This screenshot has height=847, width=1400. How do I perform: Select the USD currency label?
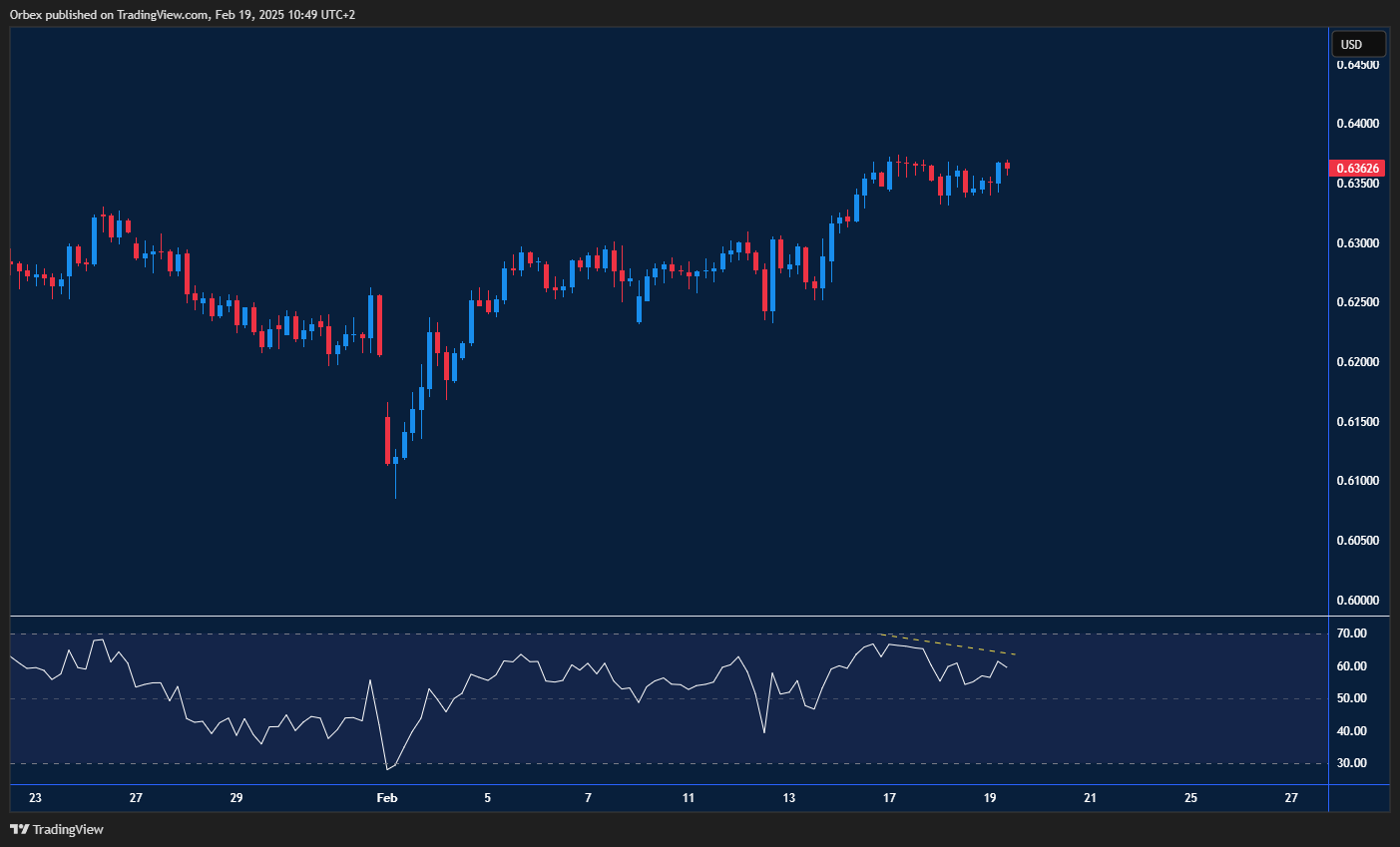click(x=1357, y=43)
